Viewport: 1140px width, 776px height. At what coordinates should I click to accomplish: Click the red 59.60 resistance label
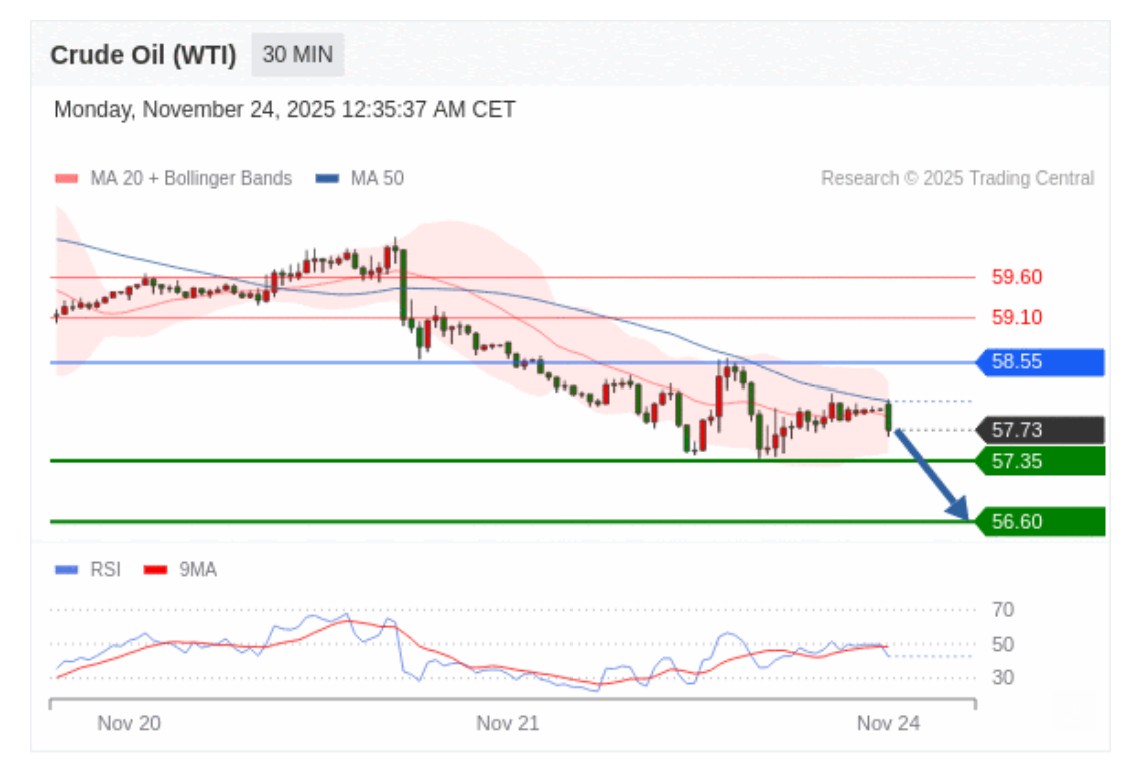(1016, 277)
